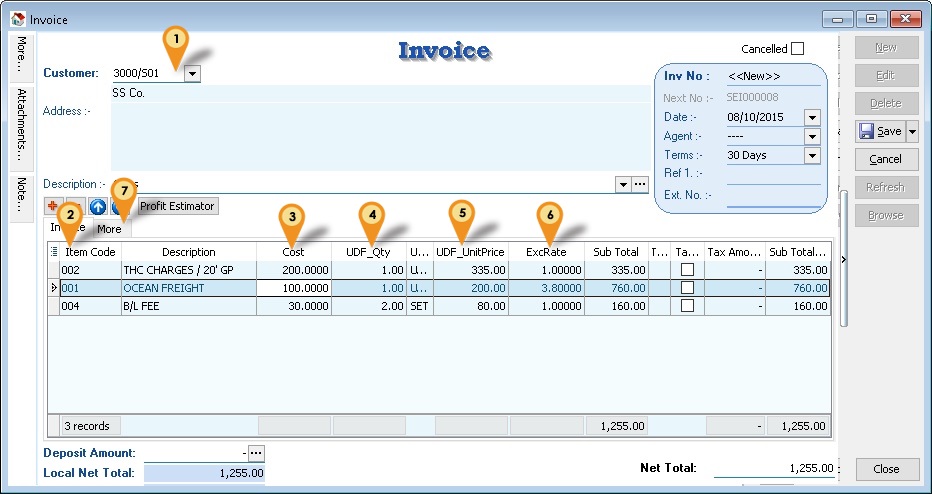Click the side panel collapse arrow

click(844, 259)
